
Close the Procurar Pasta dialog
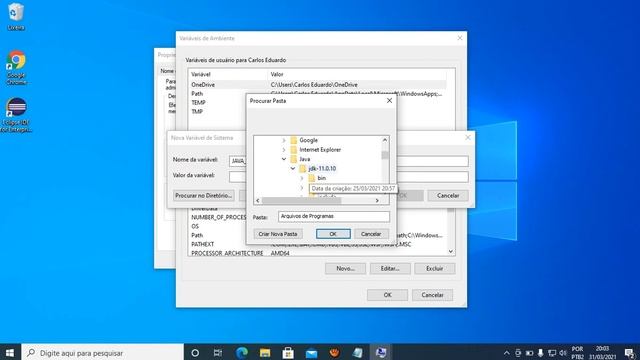pos(389,101)
